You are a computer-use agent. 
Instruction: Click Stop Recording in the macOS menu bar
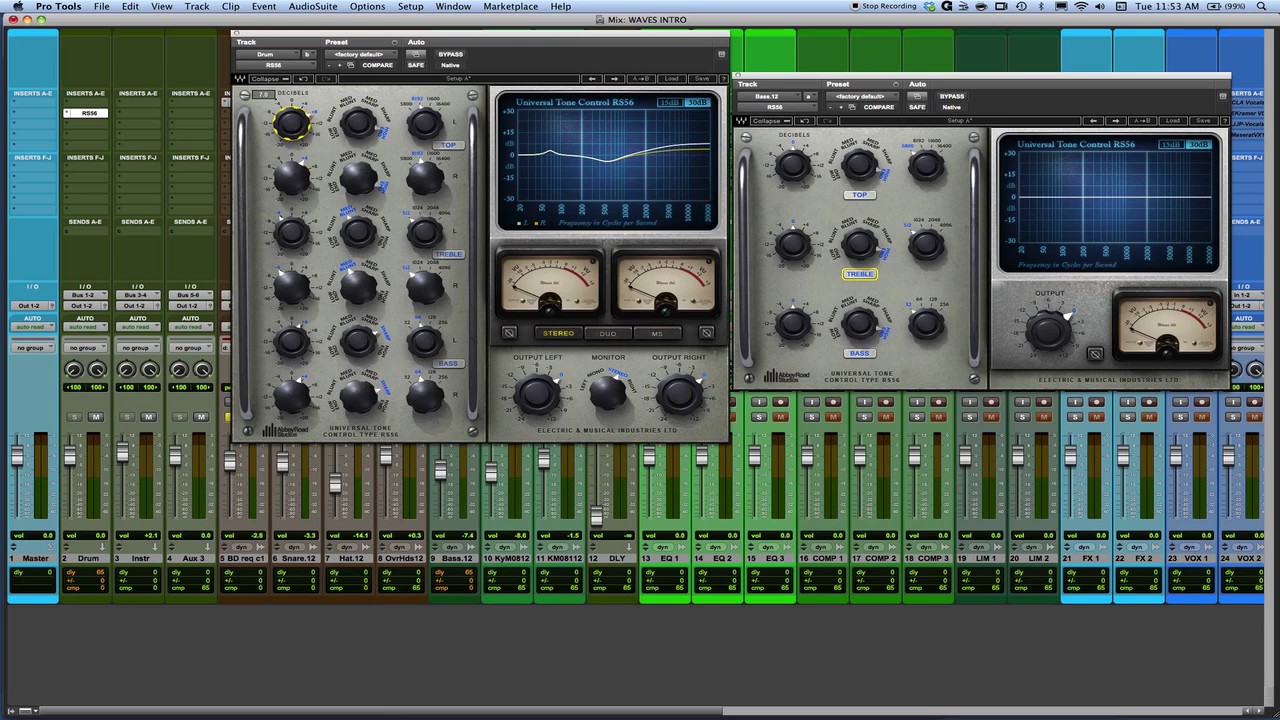point(883,6)
